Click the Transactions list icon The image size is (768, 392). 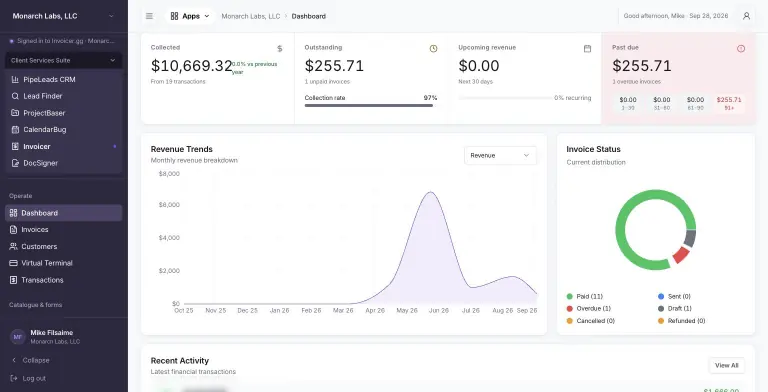pos(13,280)
